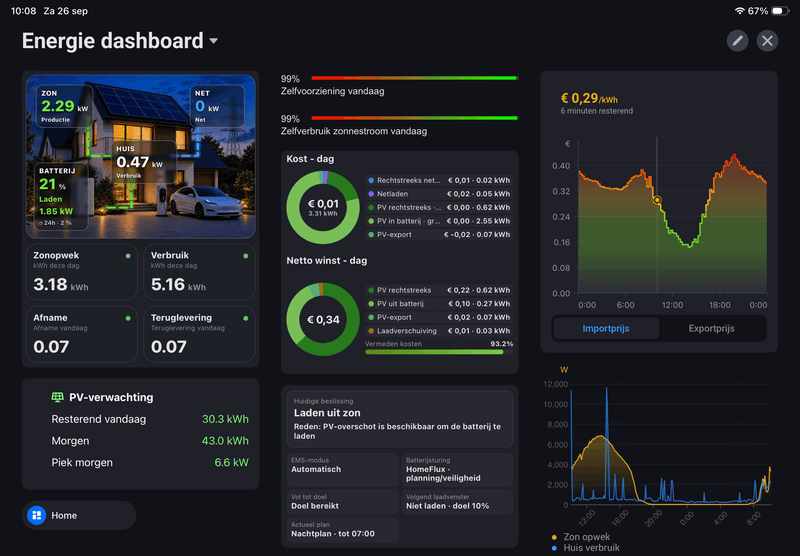Switch to the Importprijs tab
The height and width of the screenshot is (556, 800).
point(606,328)
